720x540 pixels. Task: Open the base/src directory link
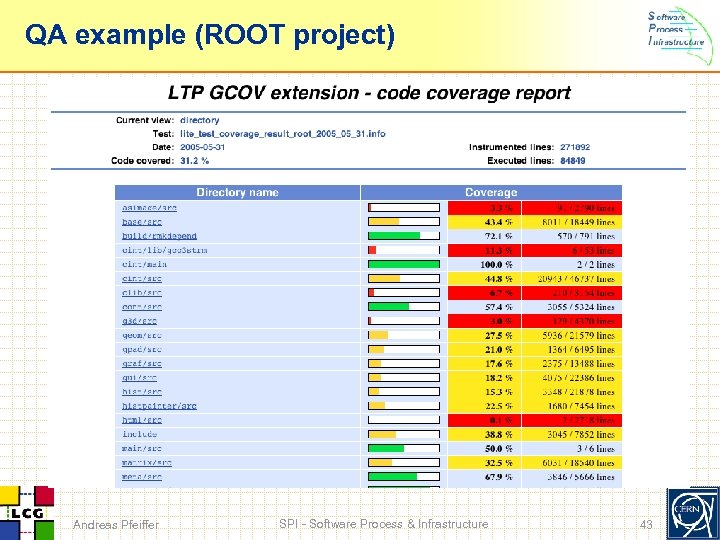point(142,222)
